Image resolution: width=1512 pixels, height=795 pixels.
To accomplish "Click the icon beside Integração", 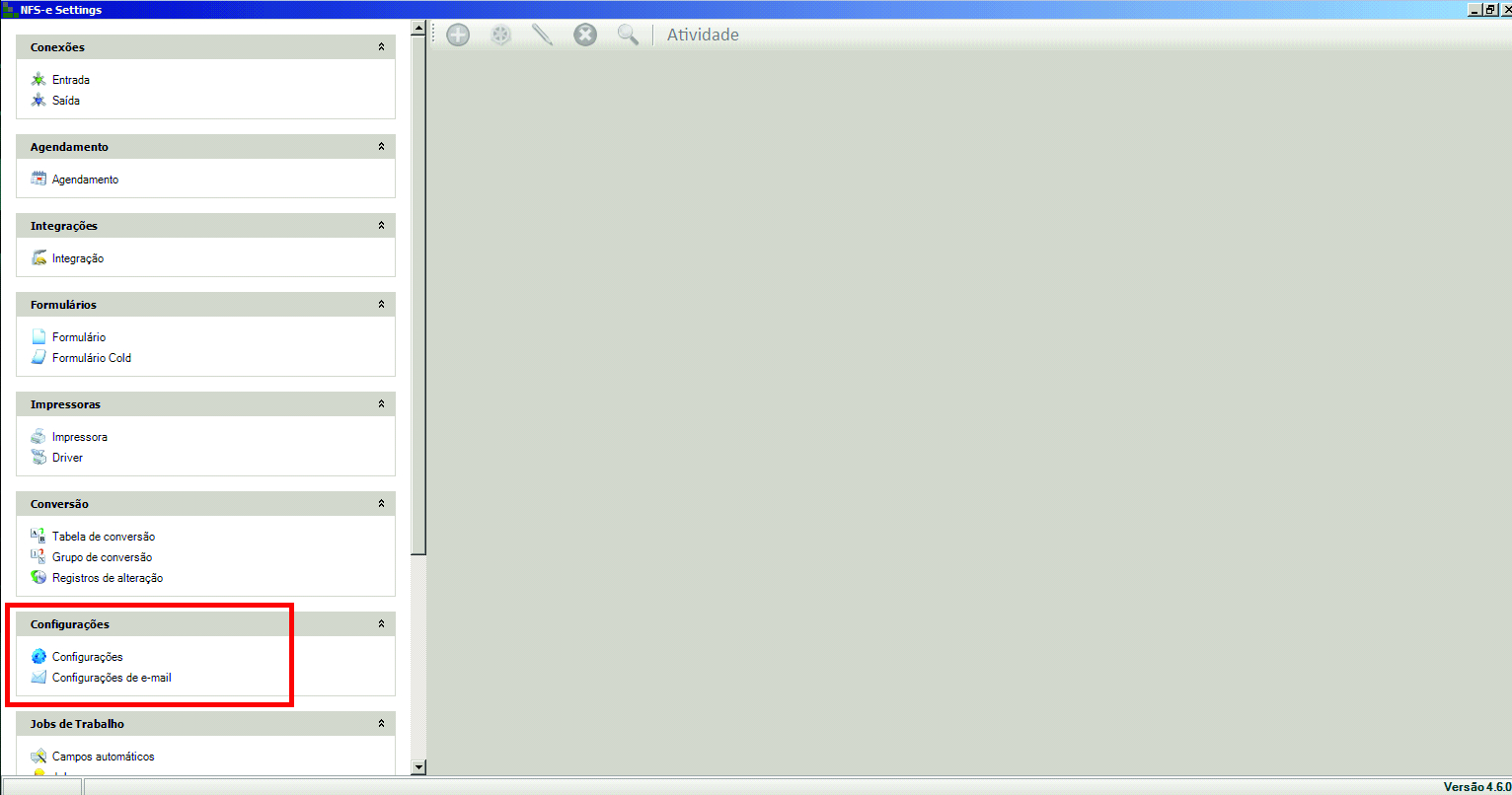I will (38, 258).
